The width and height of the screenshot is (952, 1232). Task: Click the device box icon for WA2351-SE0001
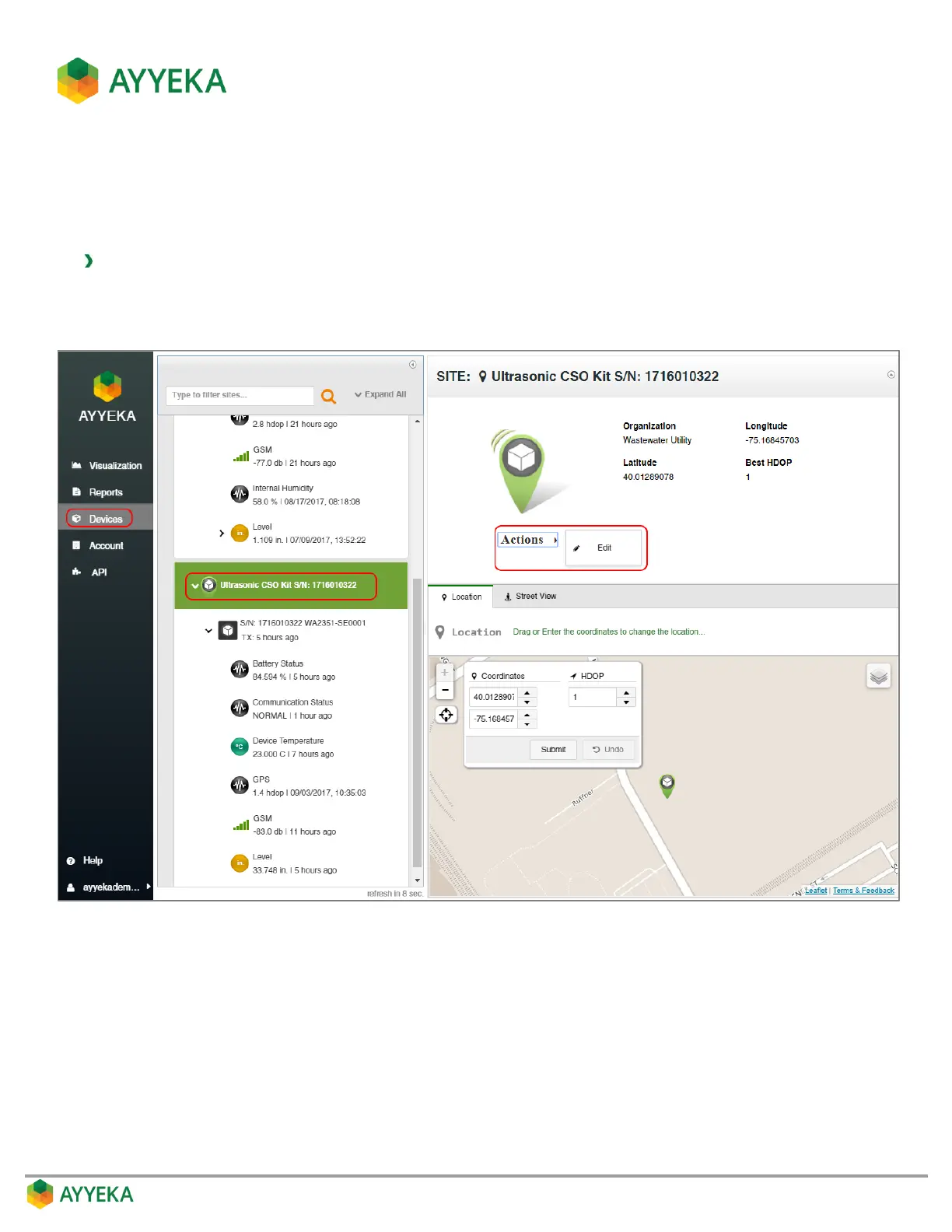(228, 631)
